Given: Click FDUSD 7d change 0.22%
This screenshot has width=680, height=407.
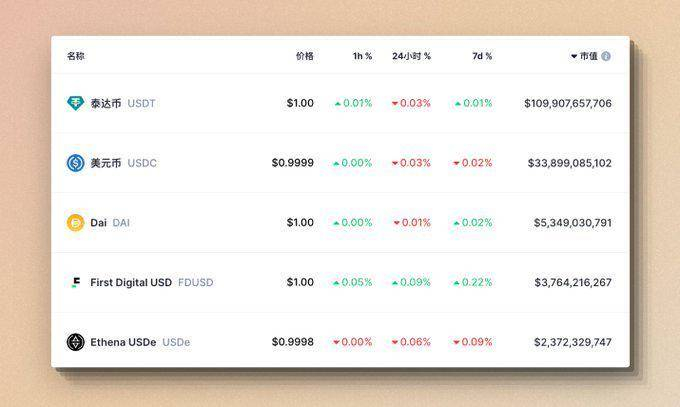Looking at the screenshot, I should 473,283.
